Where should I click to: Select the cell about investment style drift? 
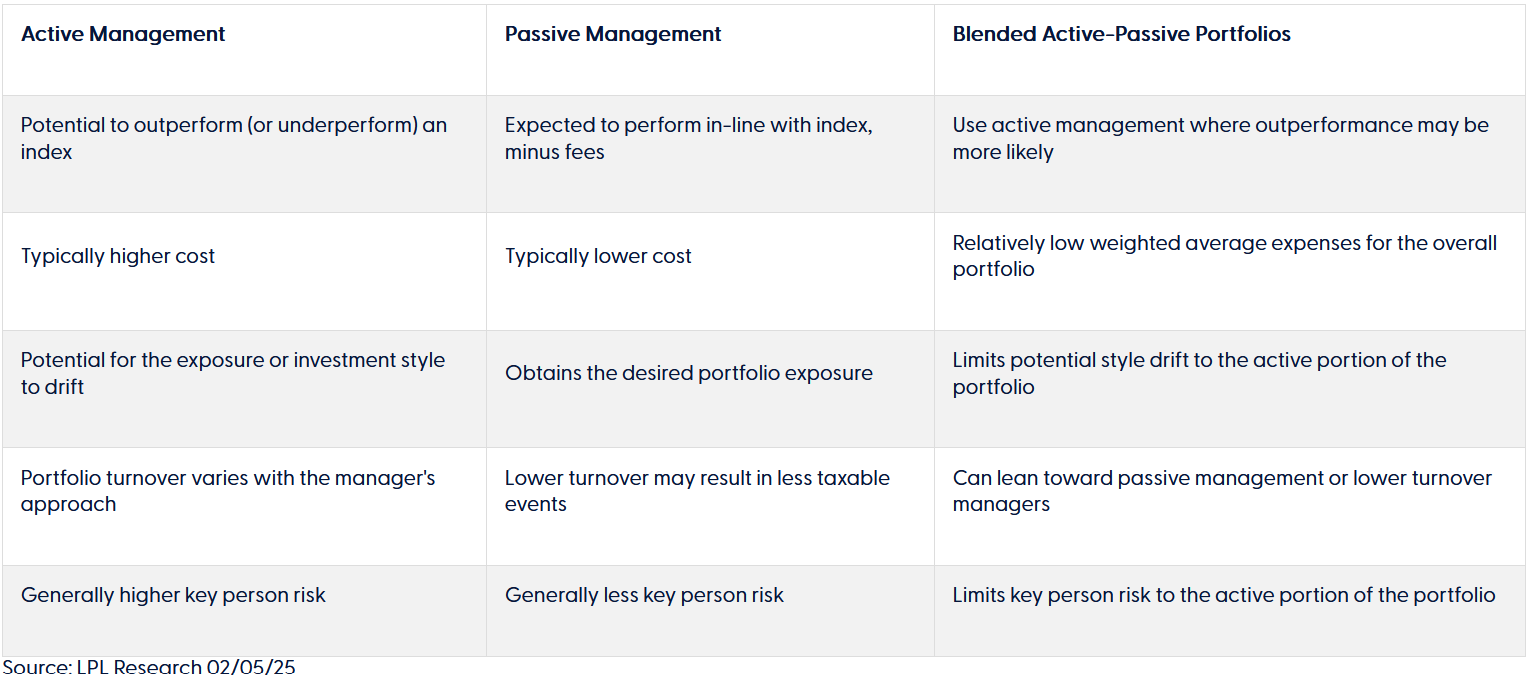(244, 389)
